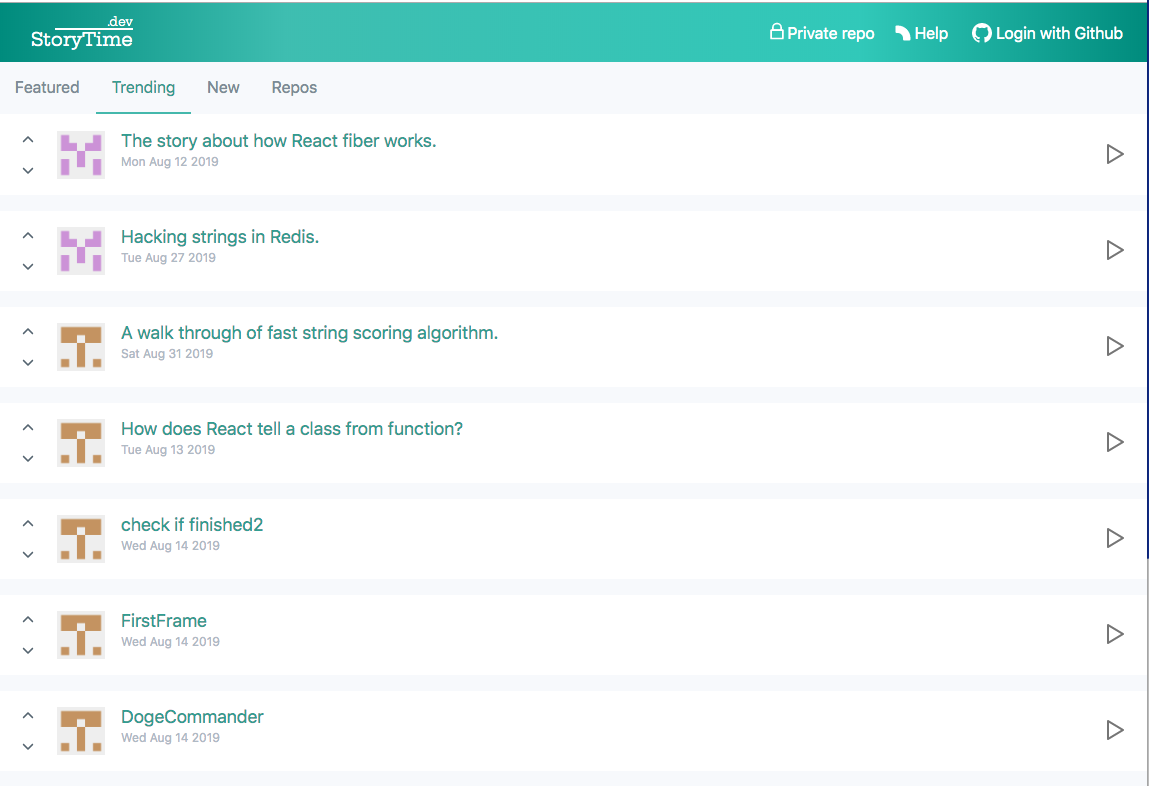Open How does React tell a class from function
Image resolution: width=1149 pixels, height=786 pixels.
pyautogui.click(x=292, y=429)
